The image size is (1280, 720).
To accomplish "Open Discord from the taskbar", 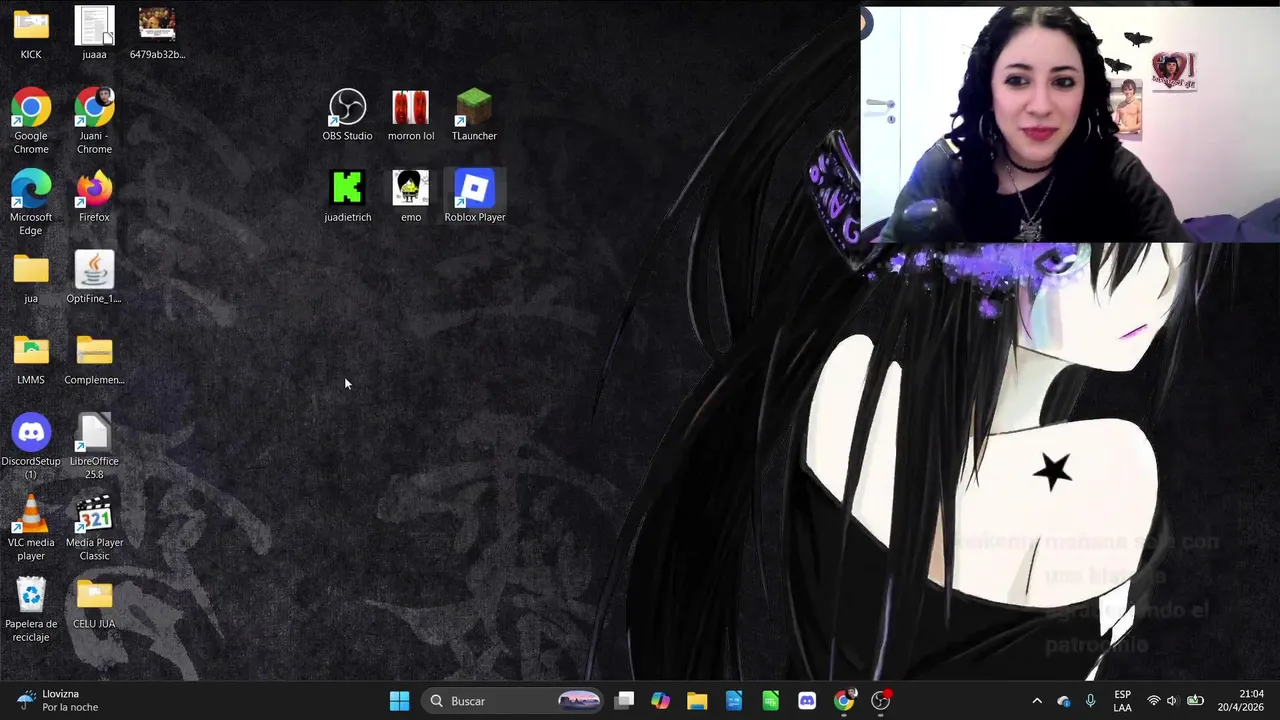I will (x=807, y=701).
